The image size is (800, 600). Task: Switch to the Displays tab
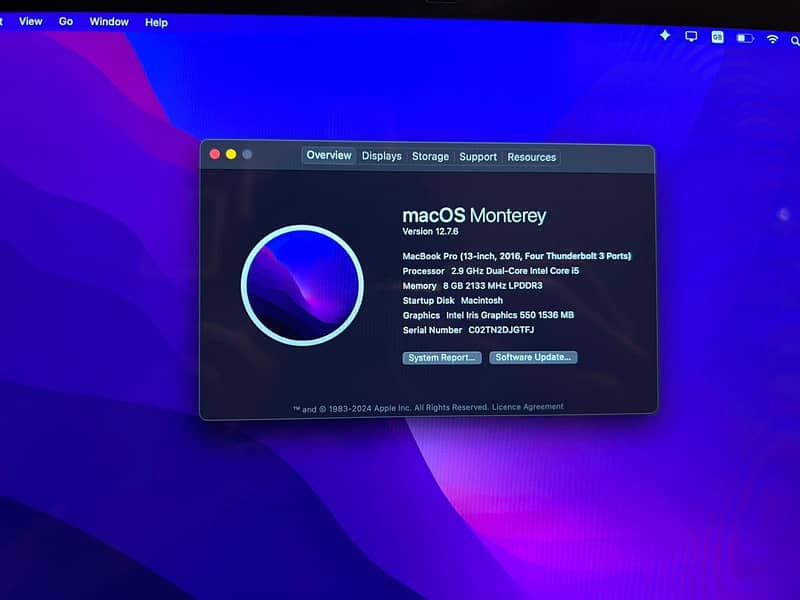click(x=382, y=156)
